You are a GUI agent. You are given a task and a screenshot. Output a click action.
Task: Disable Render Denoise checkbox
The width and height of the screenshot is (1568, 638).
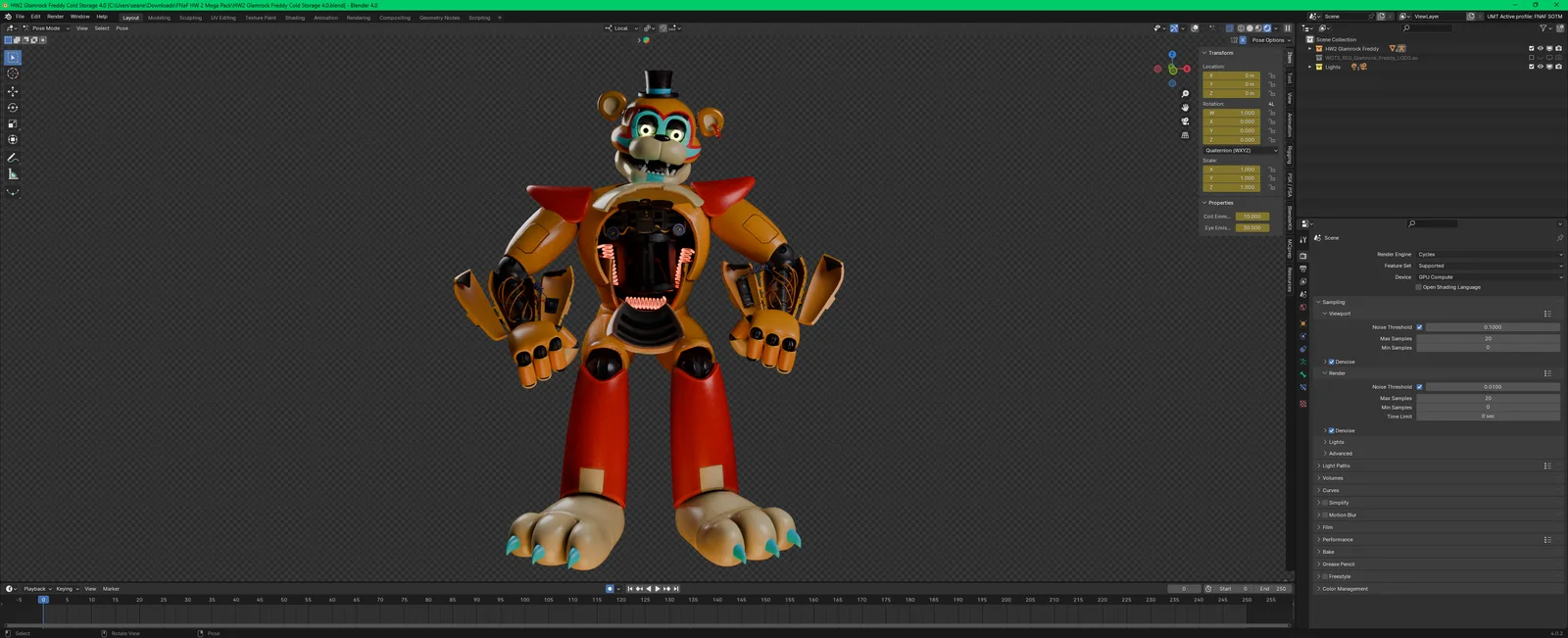(1332, 430)
